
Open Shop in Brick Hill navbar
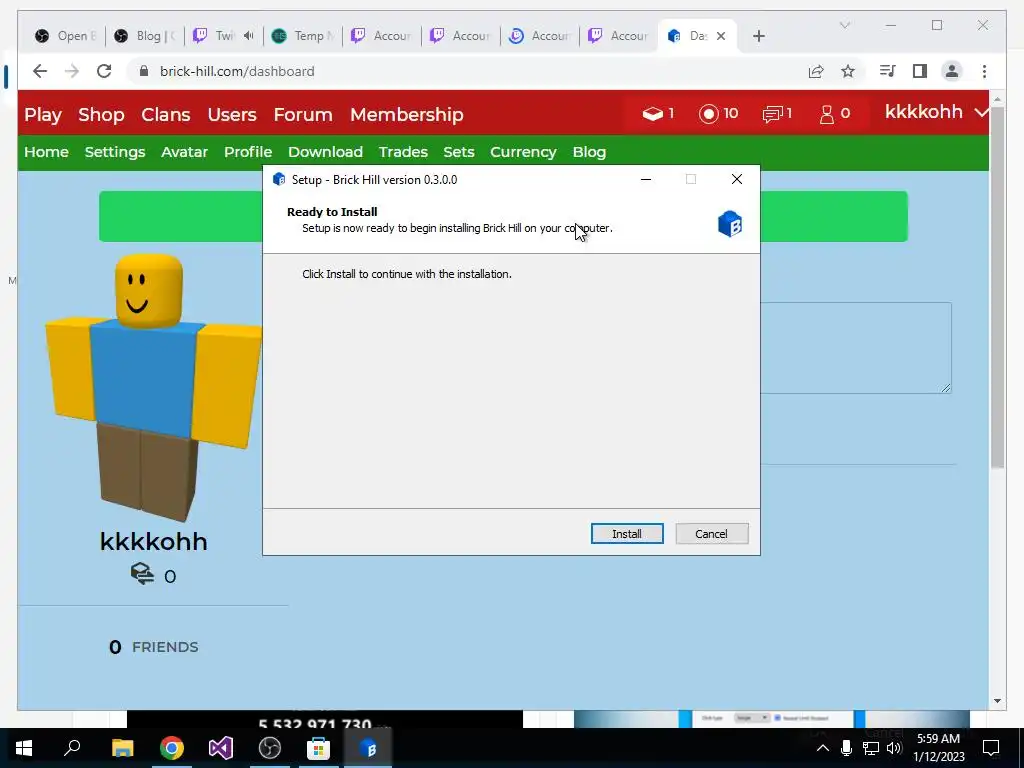101,115
